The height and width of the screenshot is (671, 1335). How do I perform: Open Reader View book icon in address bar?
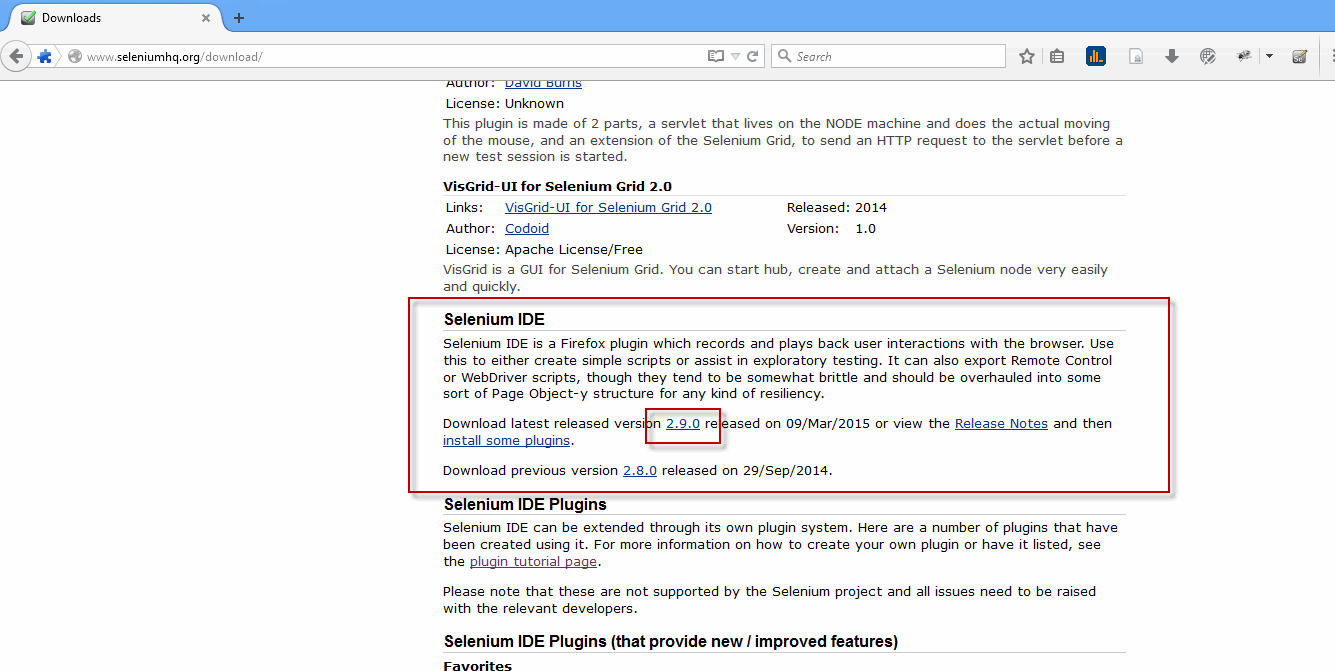(x=715, y=57)
